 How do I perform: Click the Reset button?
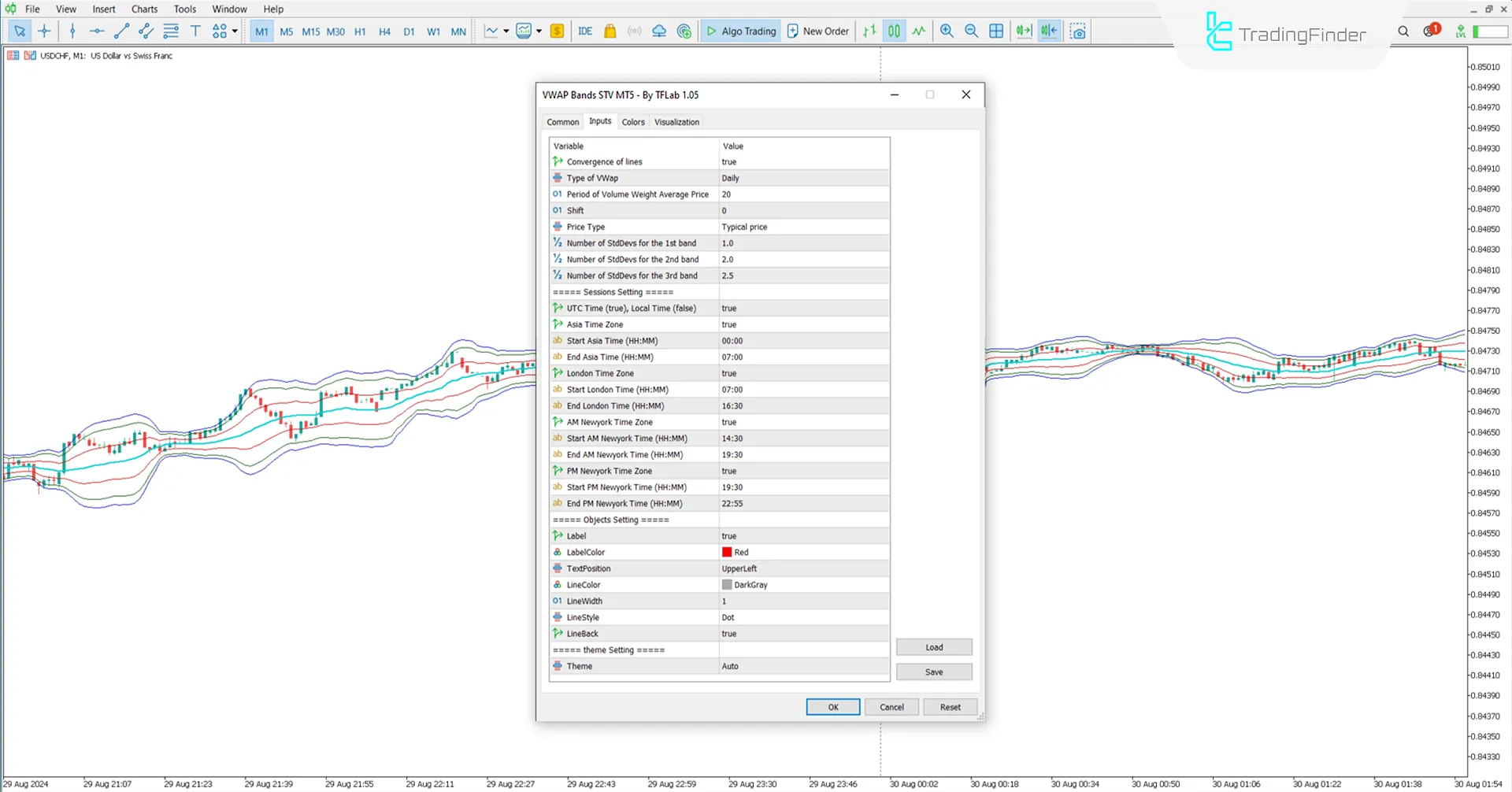[950, 708]
